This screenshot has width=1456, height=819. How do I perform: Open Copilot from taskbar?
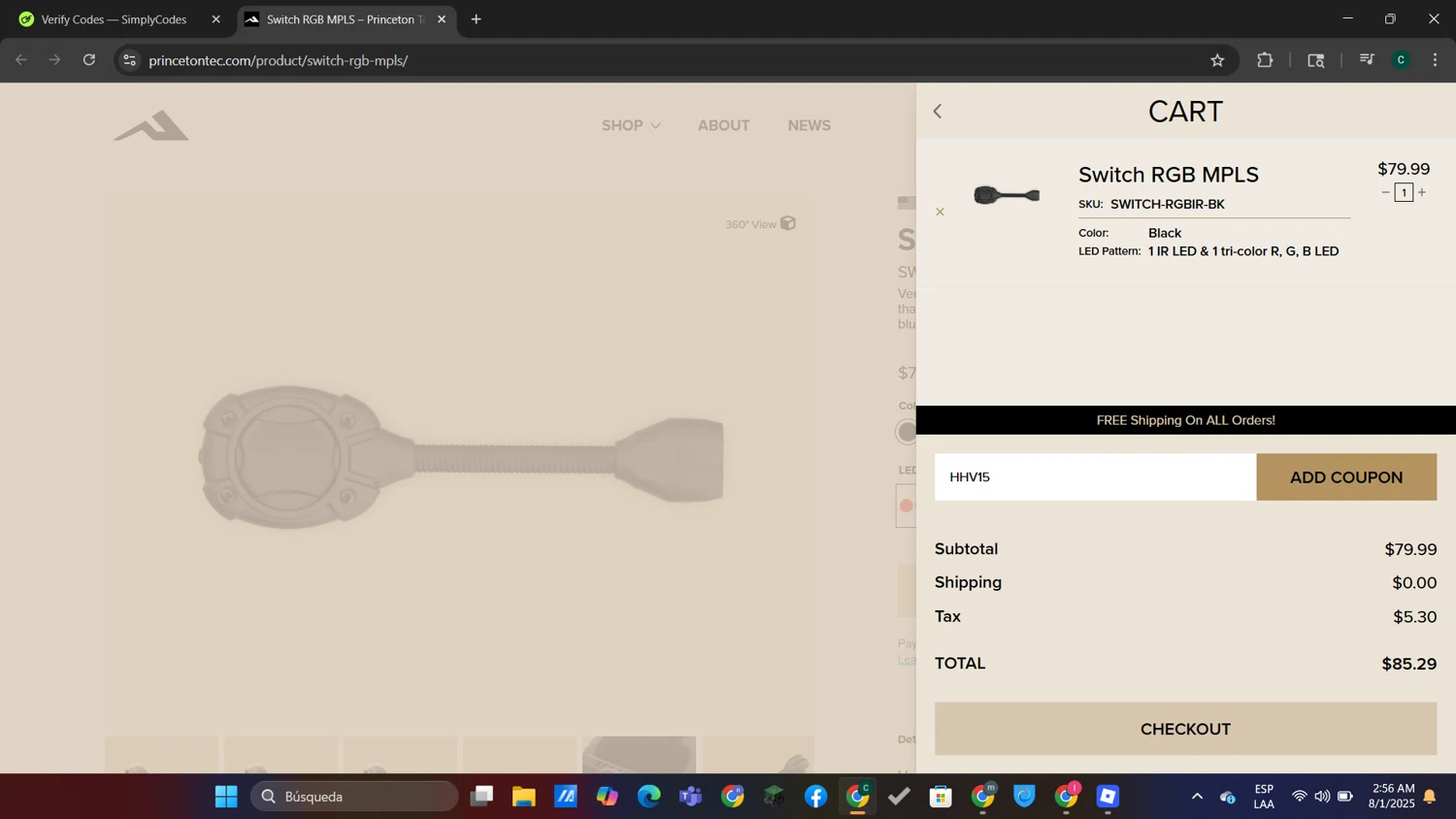click(x=608, y=797)
